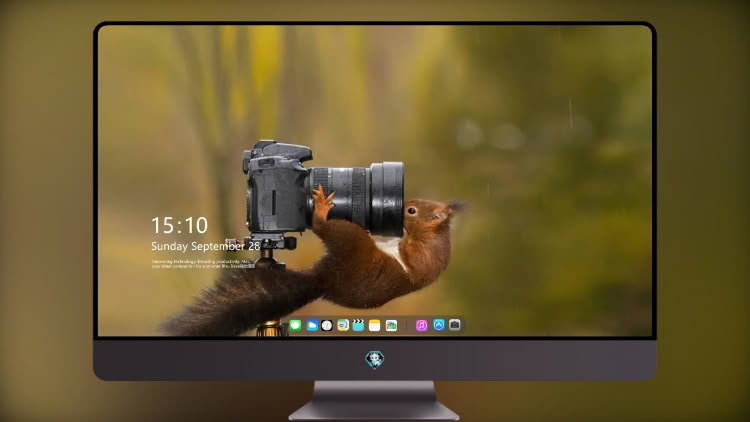Viewport: 750px width, 422px height.
Task: Open the yellow Notes app in dock
Action: (x=375, y=325)
